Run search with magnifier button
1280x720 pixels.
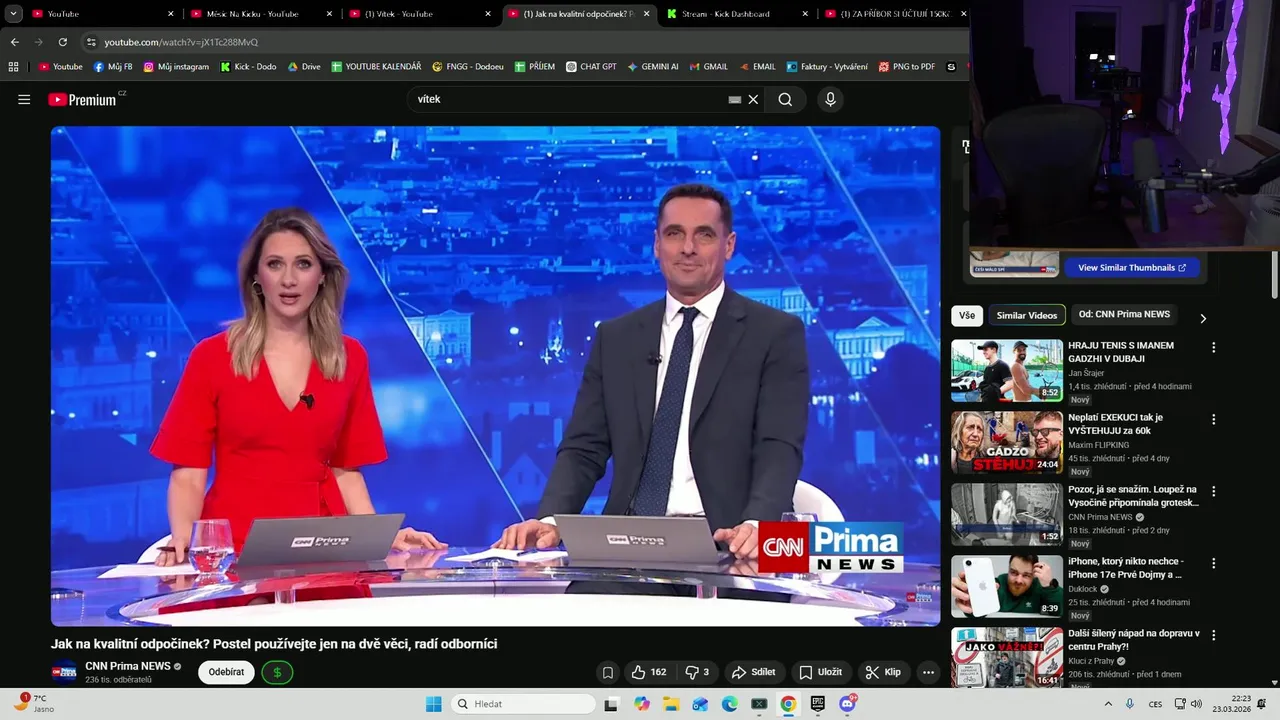point(785,99)
